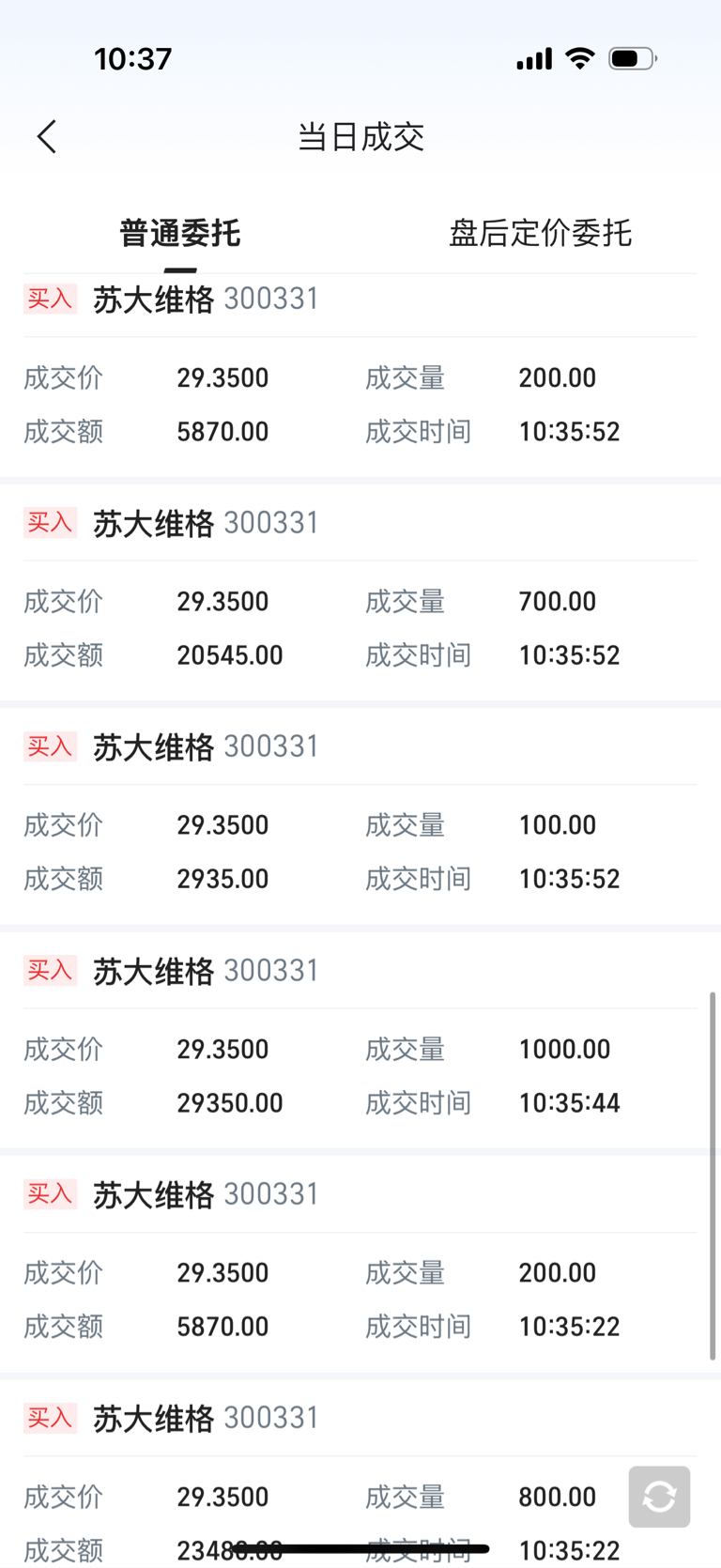The width and height of the screenshot is (721, 1568).
Task: Tap the 买入 tag on the 1000.00 trade
Action: [x=50, y=970]
